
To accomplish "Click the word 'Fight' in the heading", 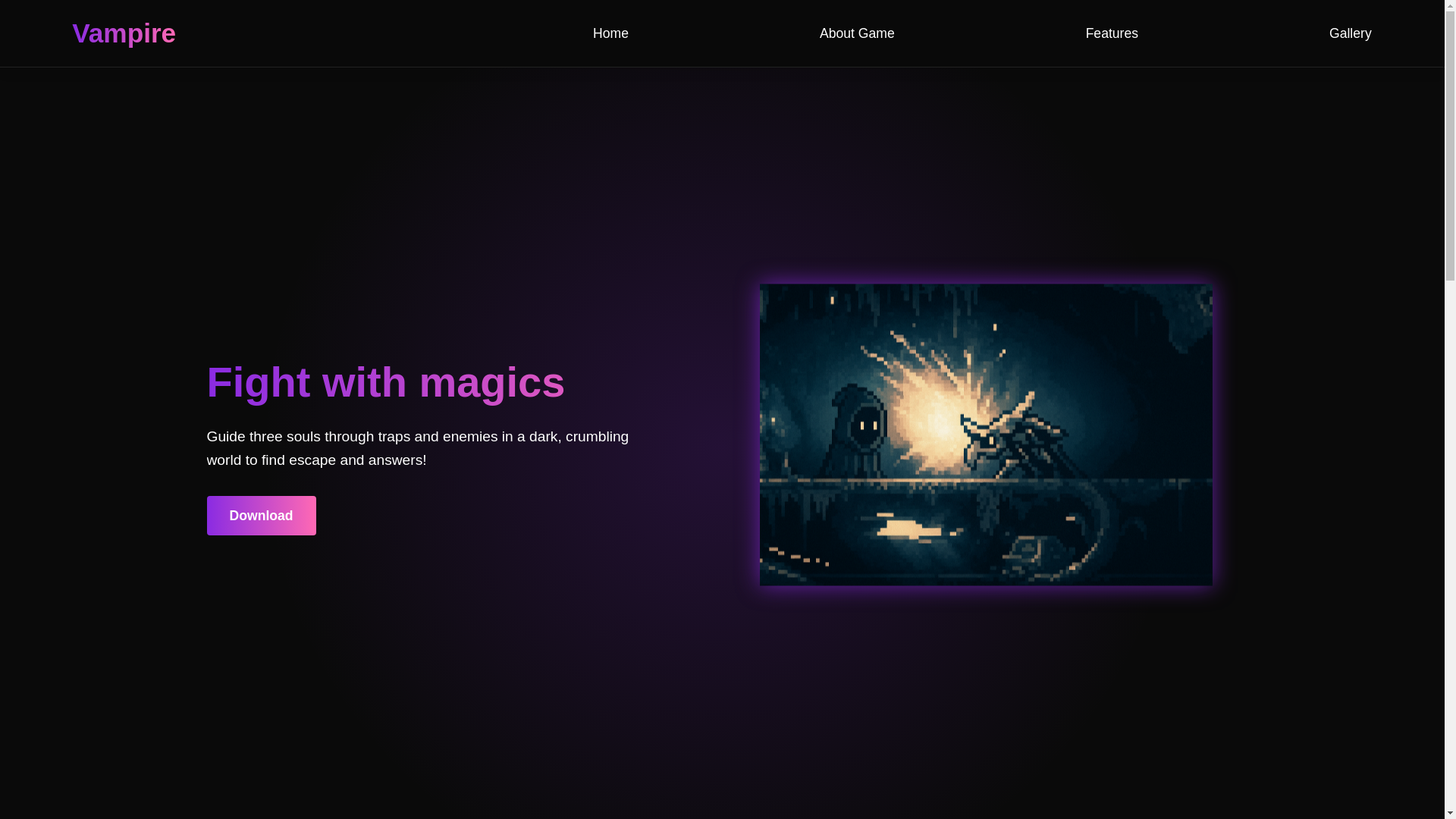I will point(259,382).
